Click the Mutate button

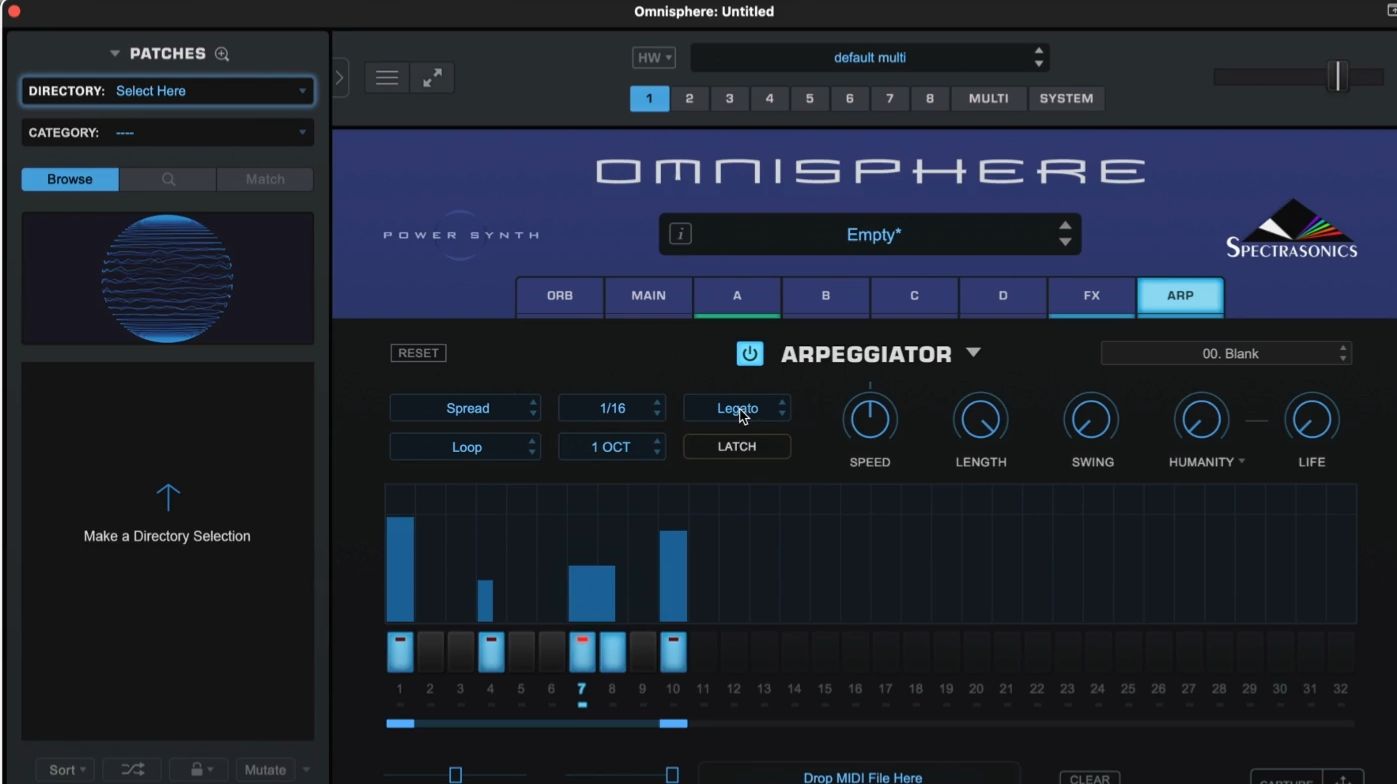pos(265,769)
